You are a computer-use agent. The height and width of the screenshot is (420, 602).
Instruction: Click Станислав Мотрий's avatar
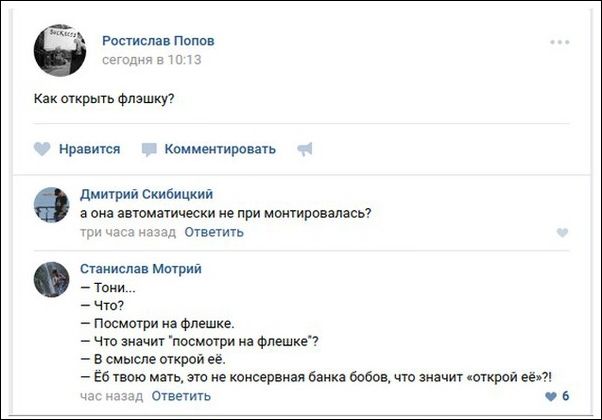tap(51, 279)
